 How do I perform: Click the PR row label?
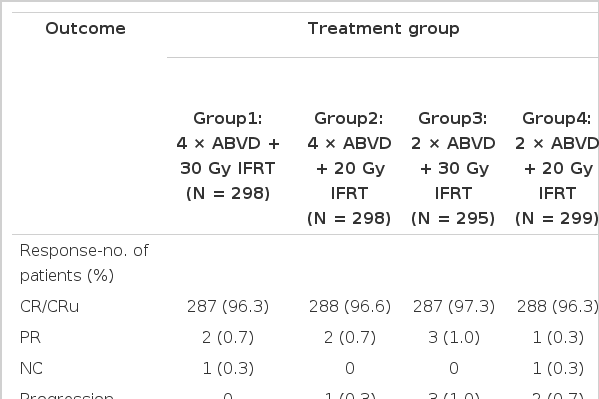pos(30,337)
